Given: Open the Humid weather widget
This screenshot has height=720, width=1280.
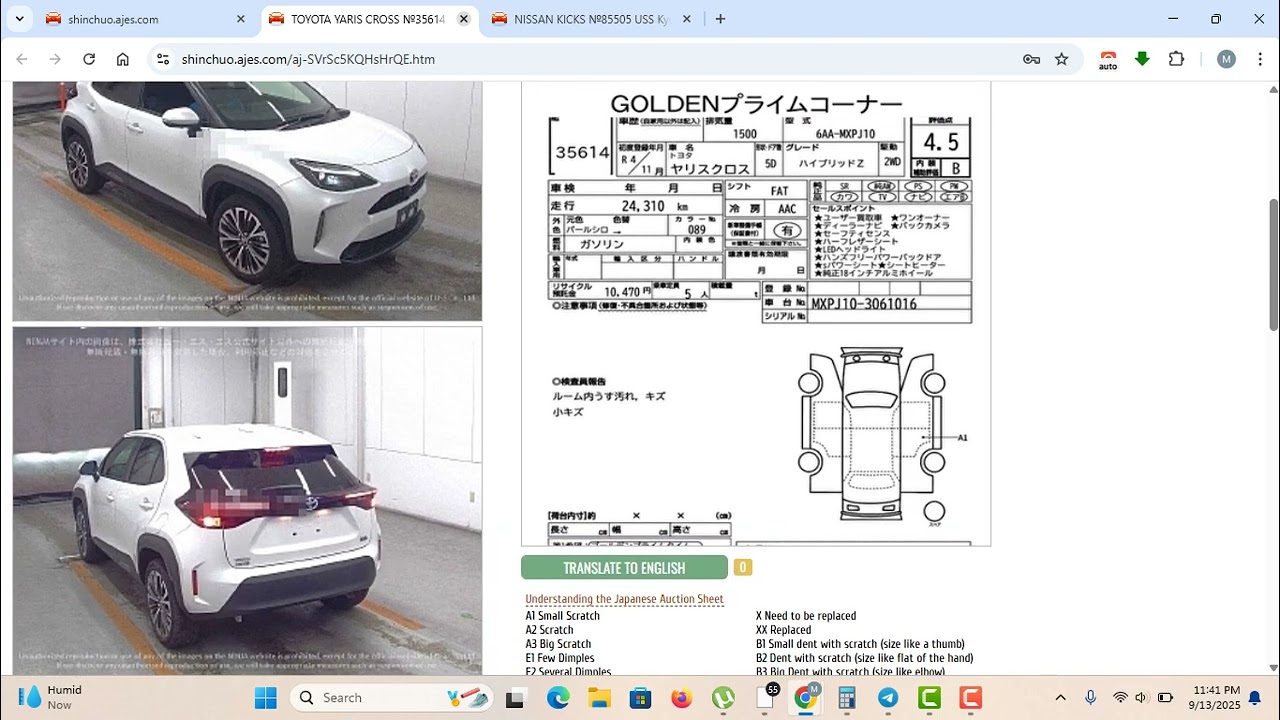Looking at the screenshot, I should pyautogui.click(x=52, y=697).
